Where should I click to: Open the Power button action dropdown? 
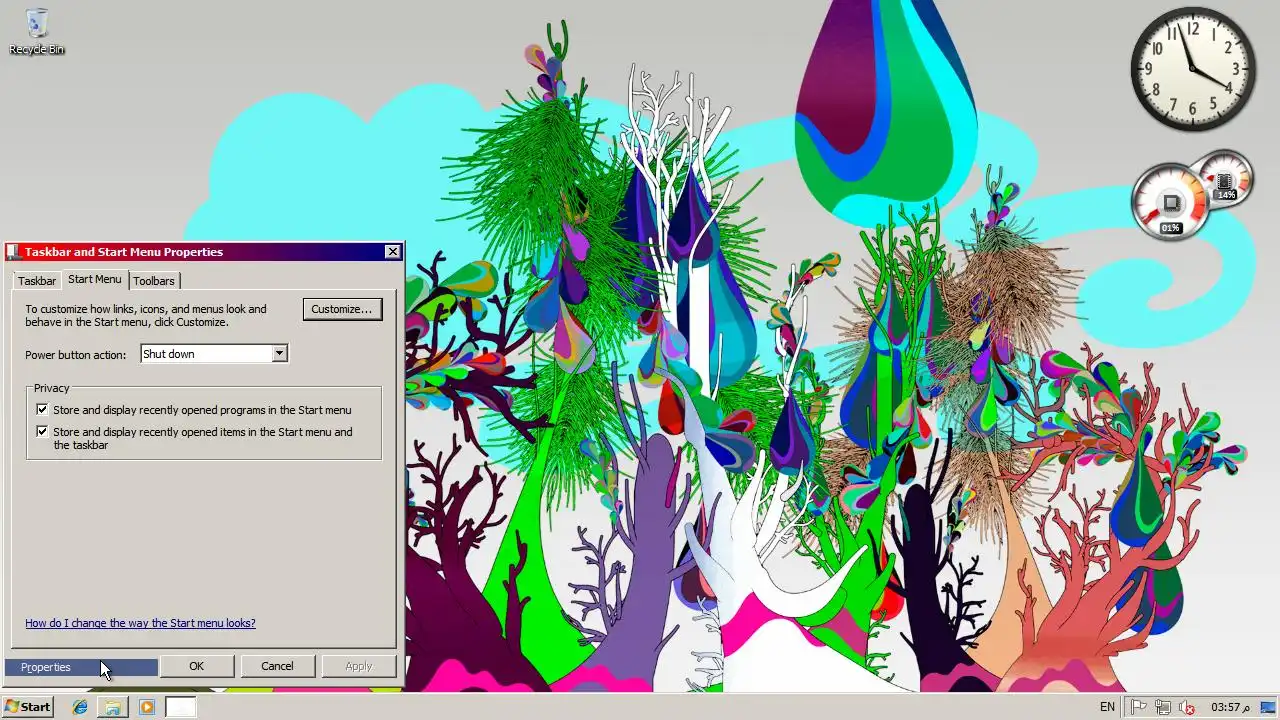214,354
